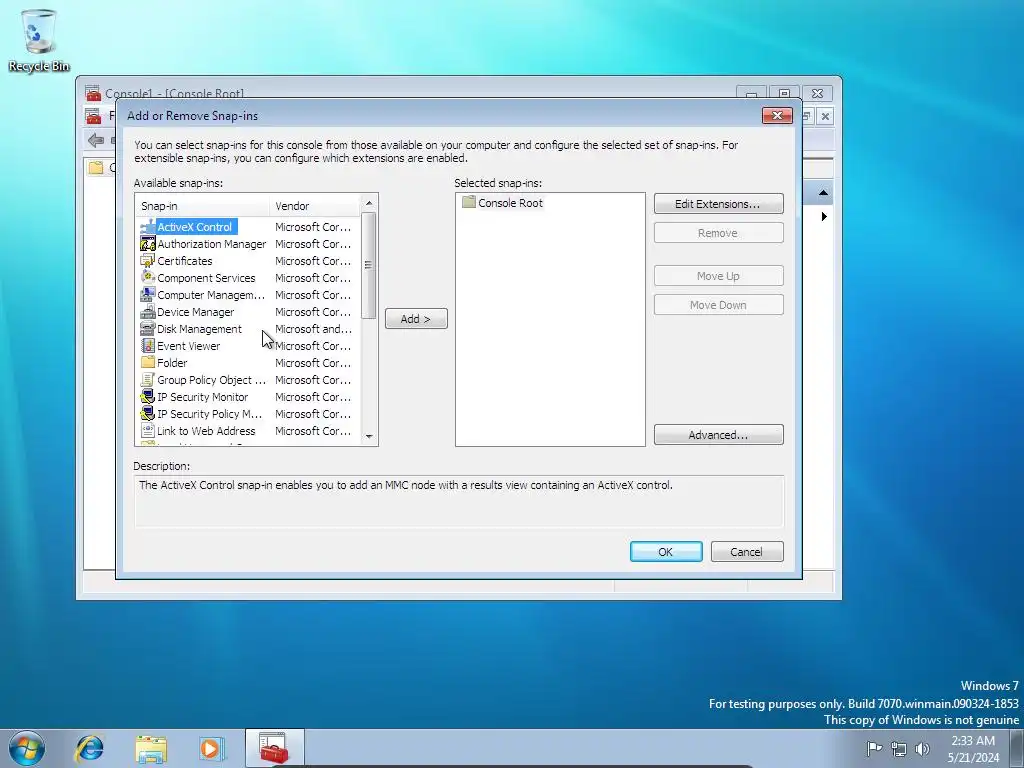Select the 'Component Services' entry text
This screenshot has height=768, width=1024.
pyautogui.click(x=206, y=278)
